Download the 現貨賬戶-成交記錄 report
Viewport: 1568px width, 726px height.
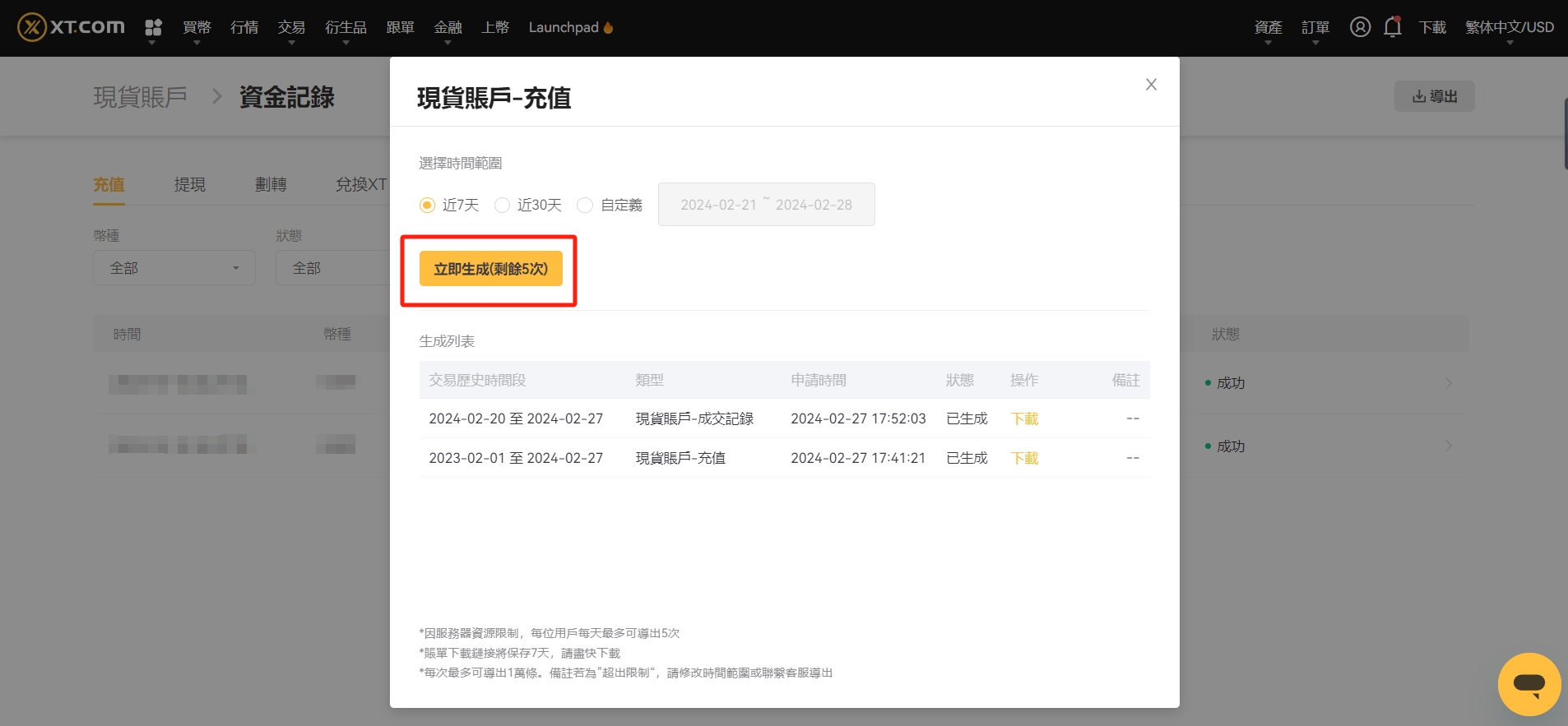pos(1024,418)
